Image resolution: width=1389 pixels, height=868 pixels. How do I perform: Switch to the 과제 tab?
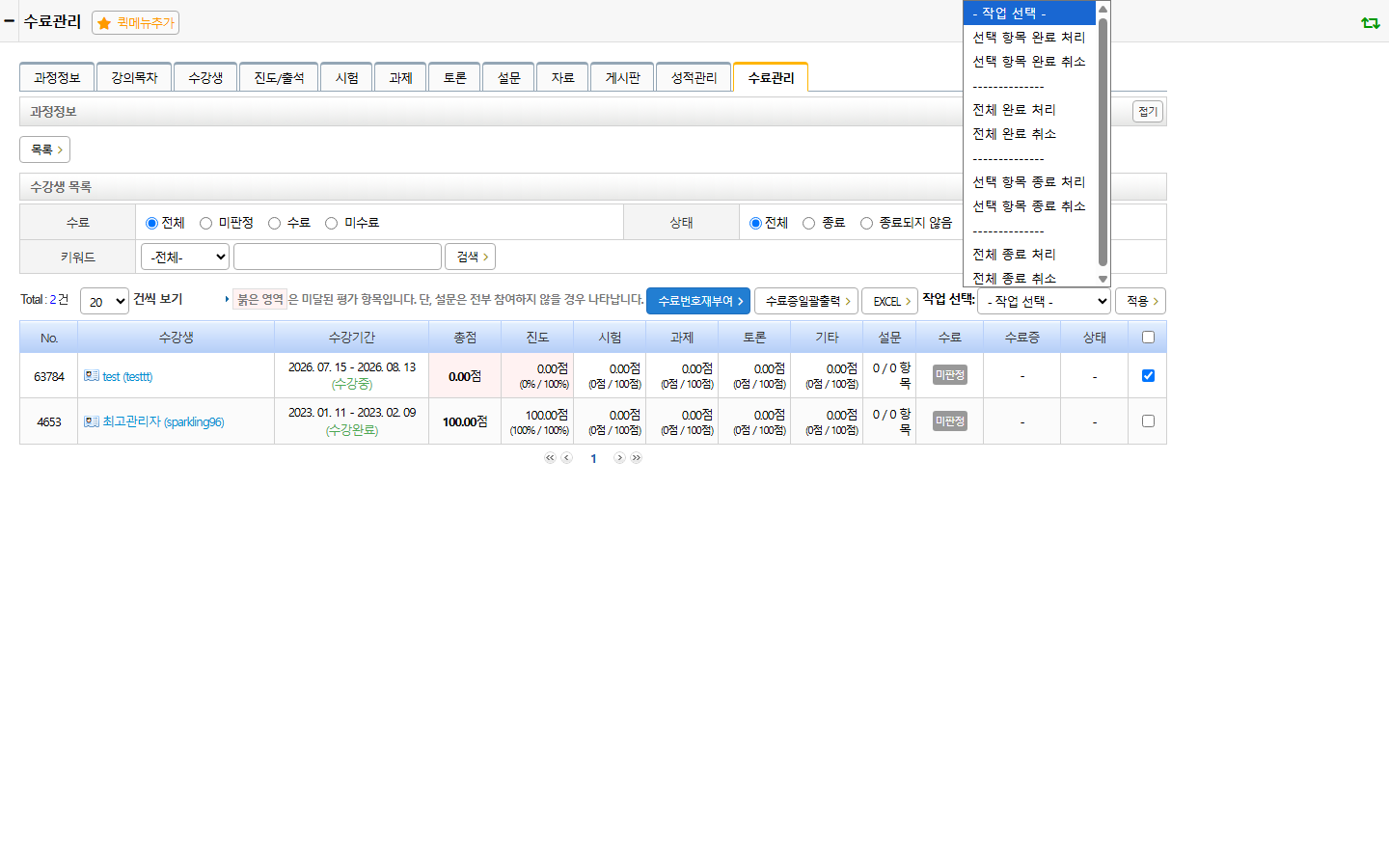click(x=400, y=77)
